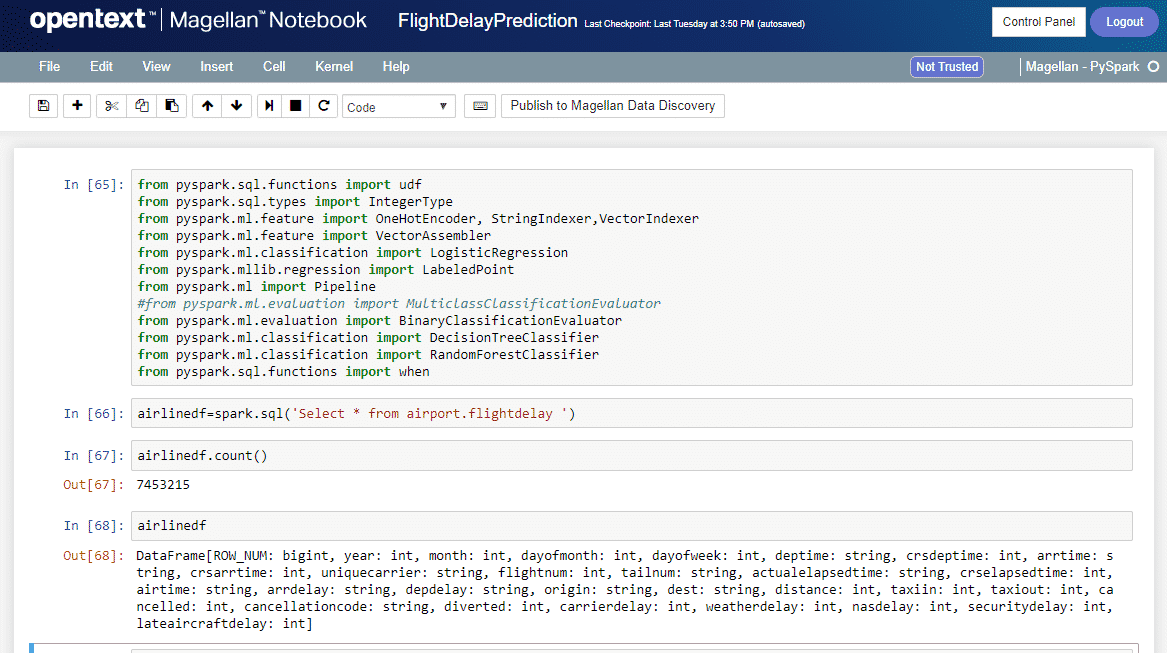Restart the kernel

pyautogui.click(x=322, y=105)
